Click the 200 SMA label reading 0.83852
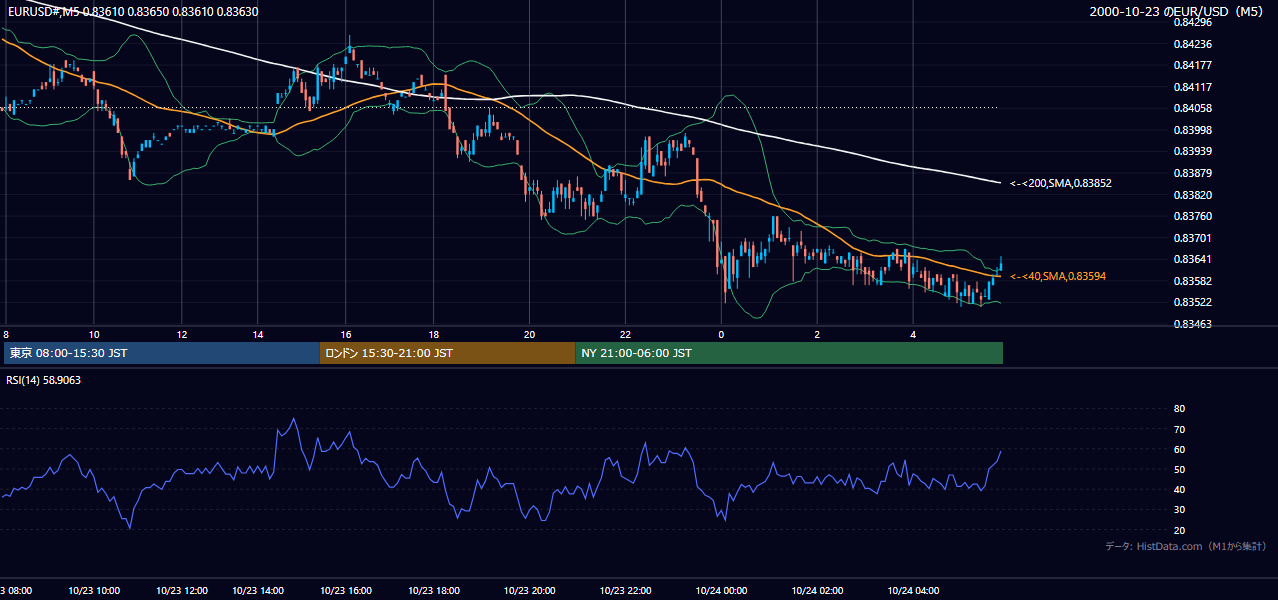Screen dimensions: 1278x600 click(x=1061, y=183)
